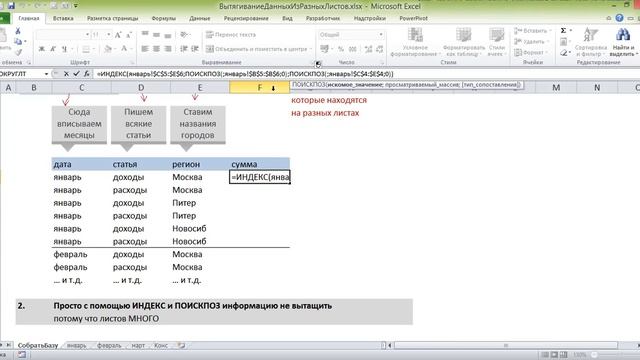Open the font size dropdown
The height and width of the screenshot is (360, 640).
coord(109,35)
